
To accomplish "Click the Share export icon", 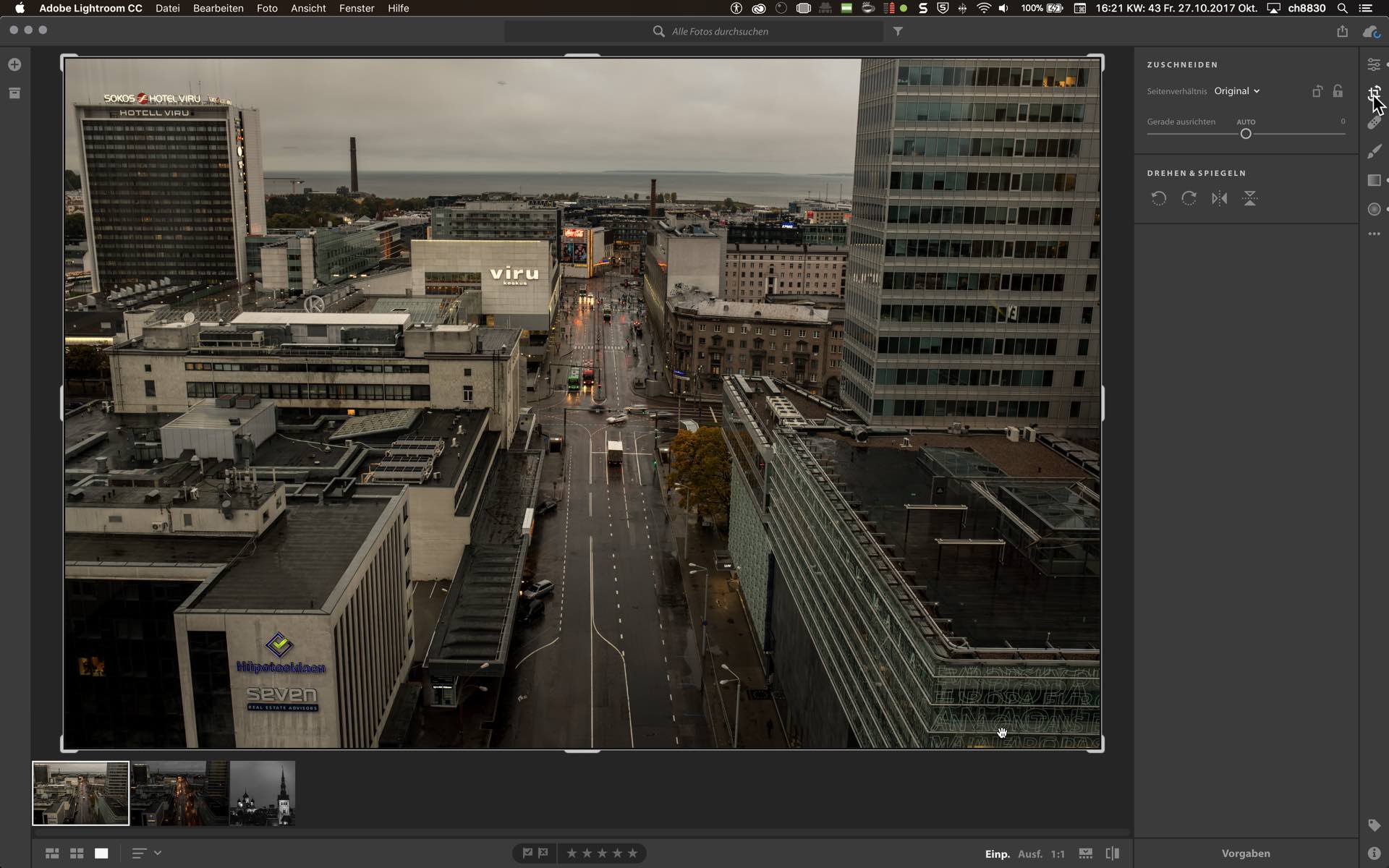I will 1342,31.
